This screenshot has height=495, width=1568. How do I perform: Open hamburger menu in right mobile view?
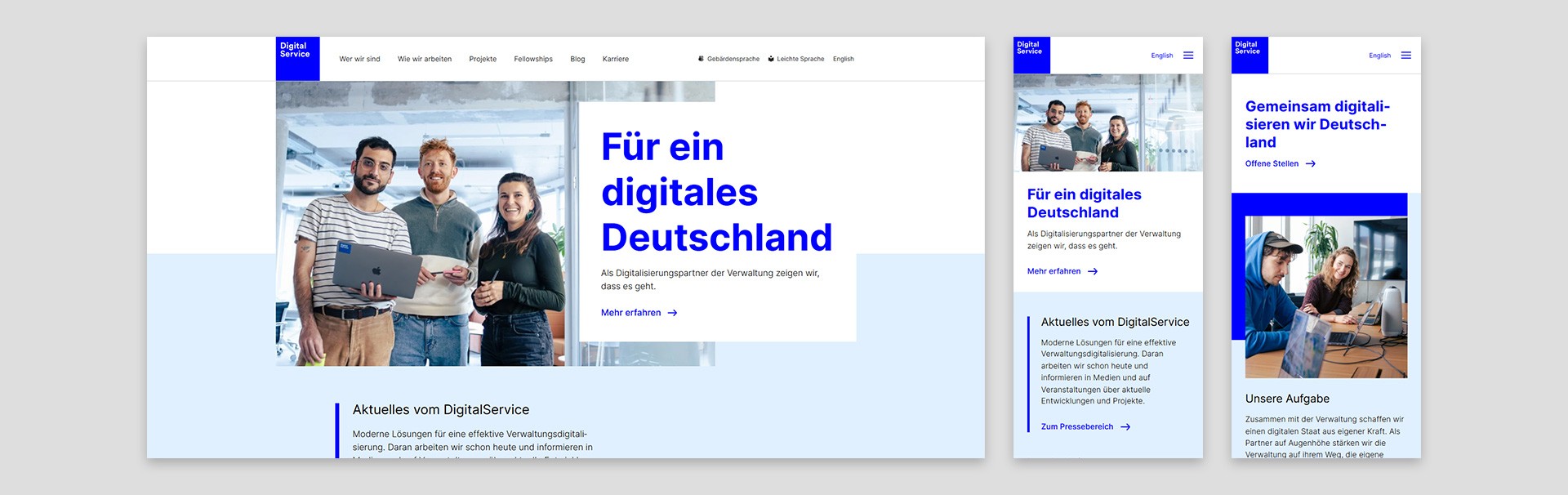click(1406, 56)
